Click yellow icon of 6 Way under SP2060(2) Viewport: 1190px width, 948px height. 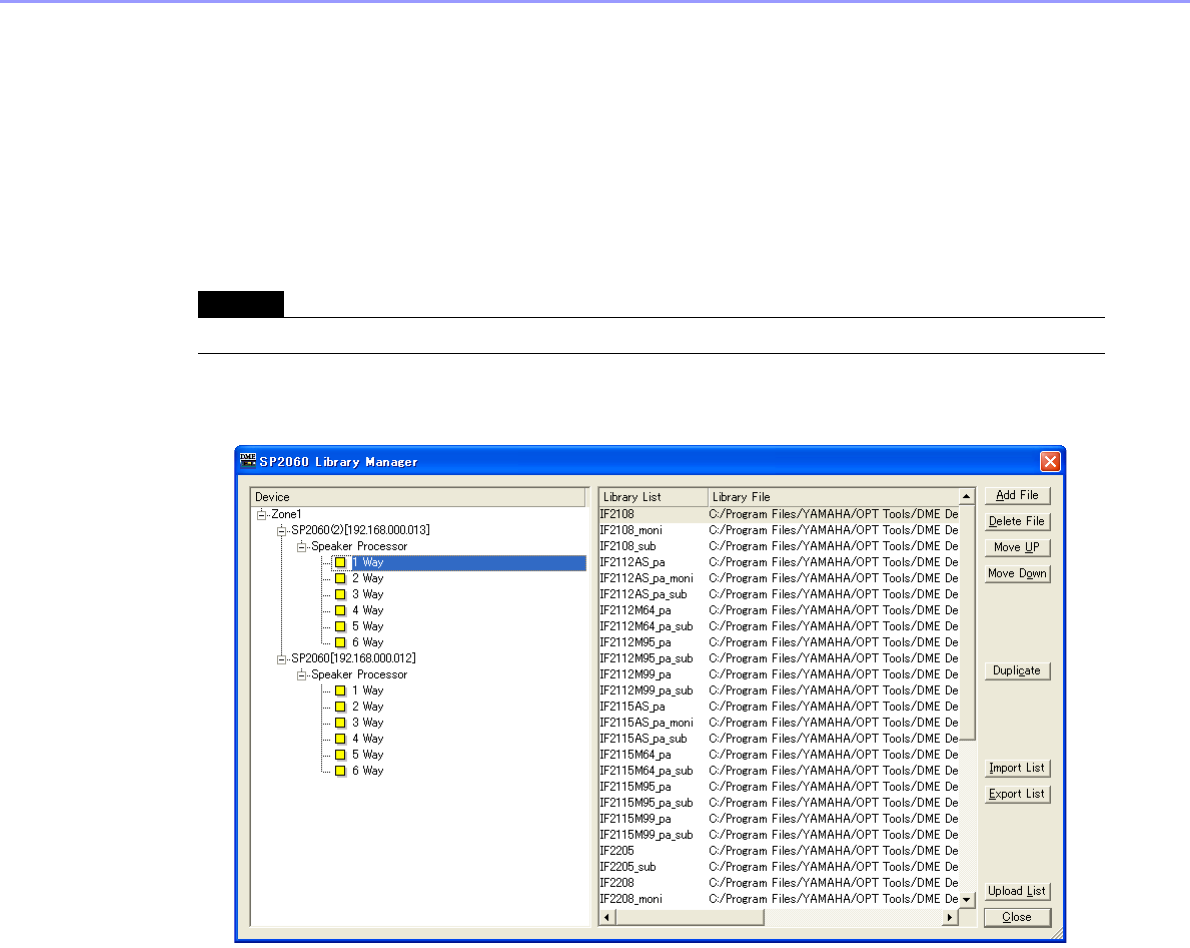click(340, 642)
